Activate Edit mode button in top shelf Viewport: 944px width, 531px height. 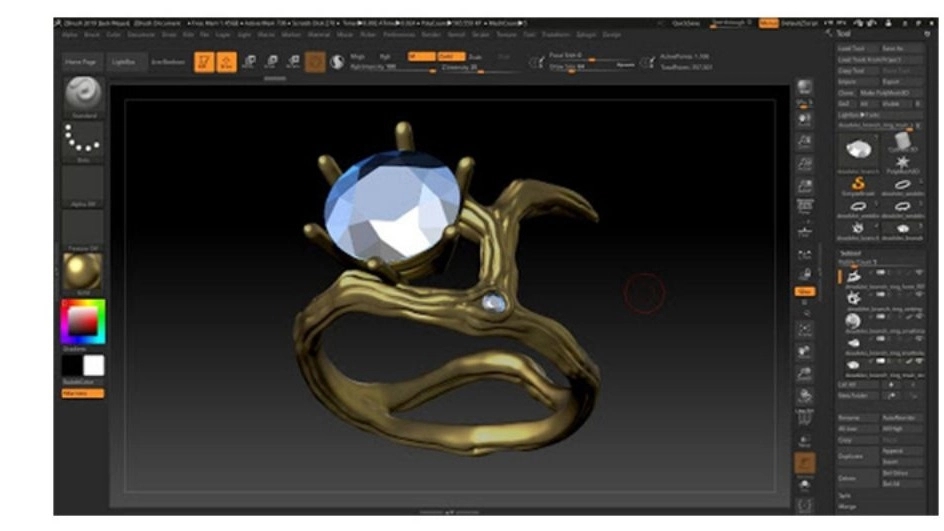204,62
